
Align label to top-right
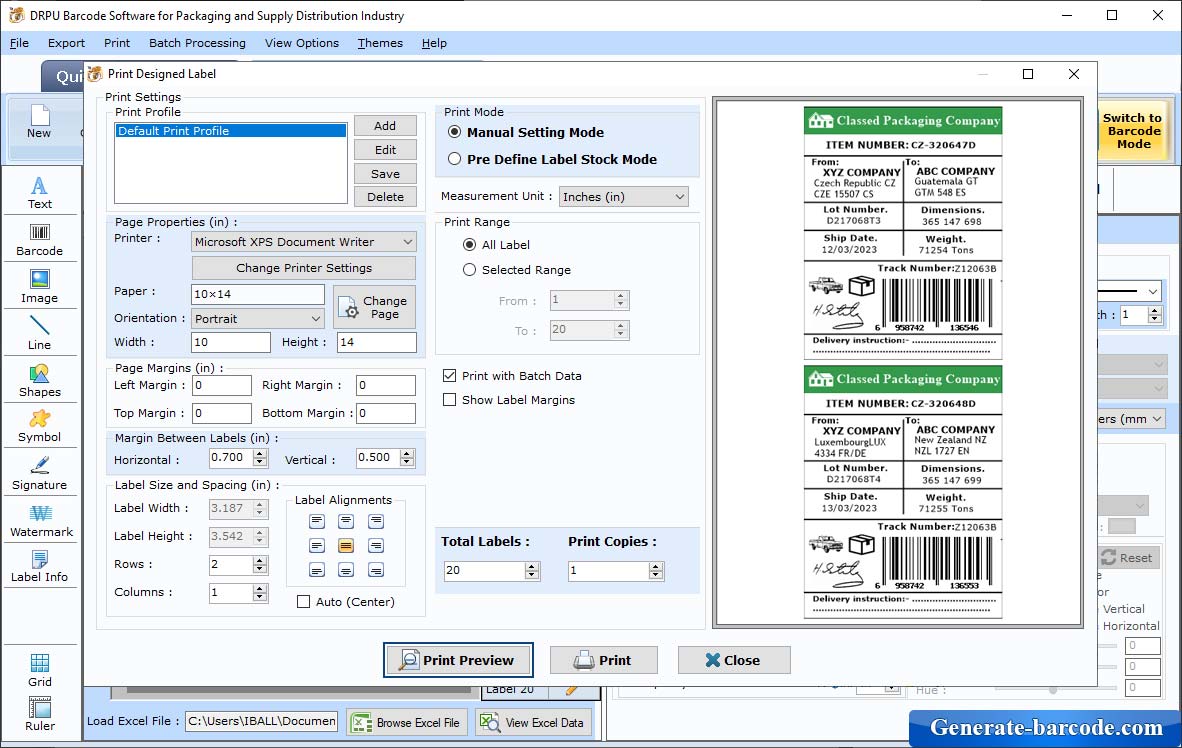[376, 521]
